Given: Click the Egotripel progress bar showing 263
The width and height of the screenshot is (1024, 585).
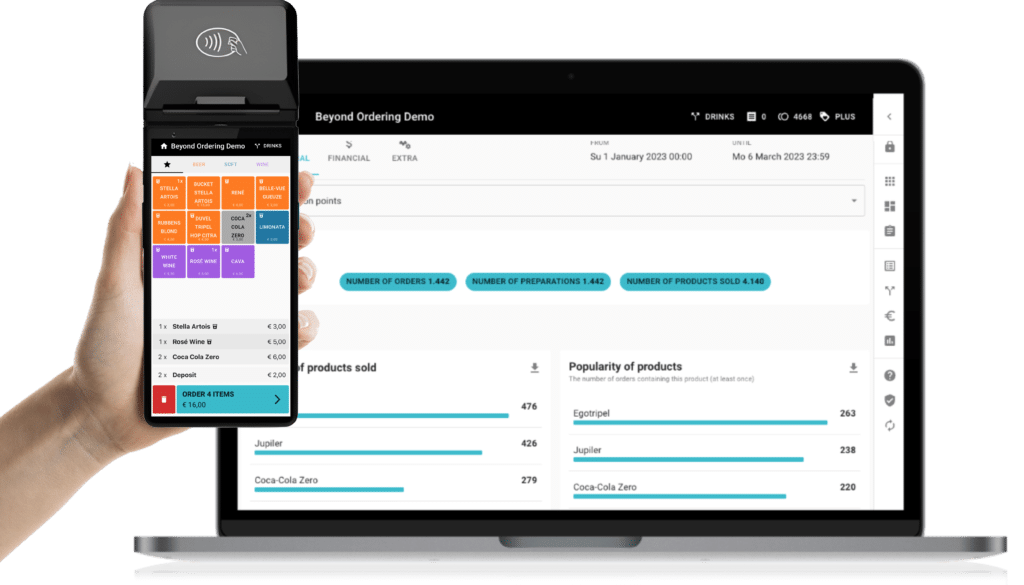Looking at the screenshot, I should tap(700, 423).
